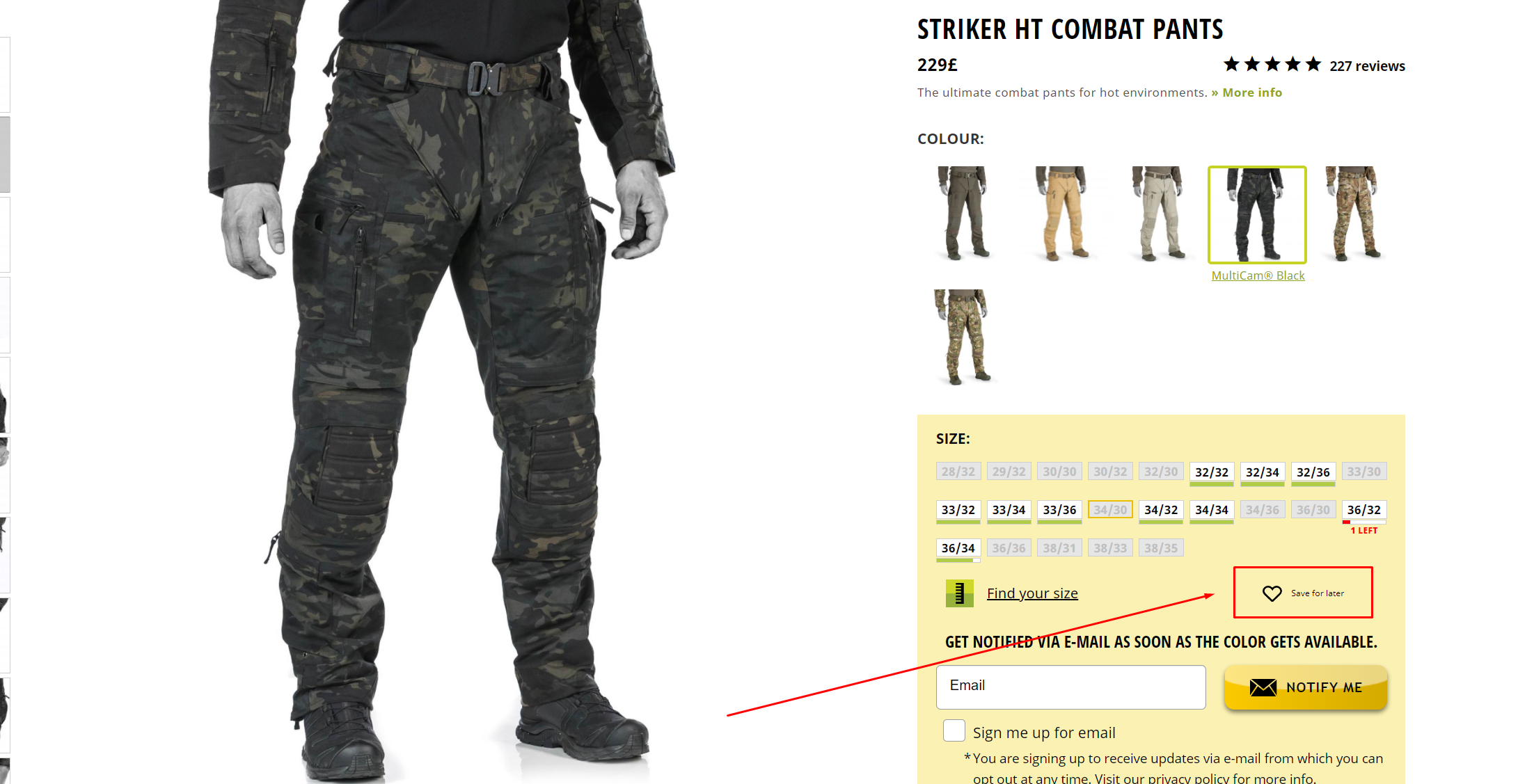Screen dimensions: 1518x784
Task: Open the More info link
Action: click(x=1247, y=93)
